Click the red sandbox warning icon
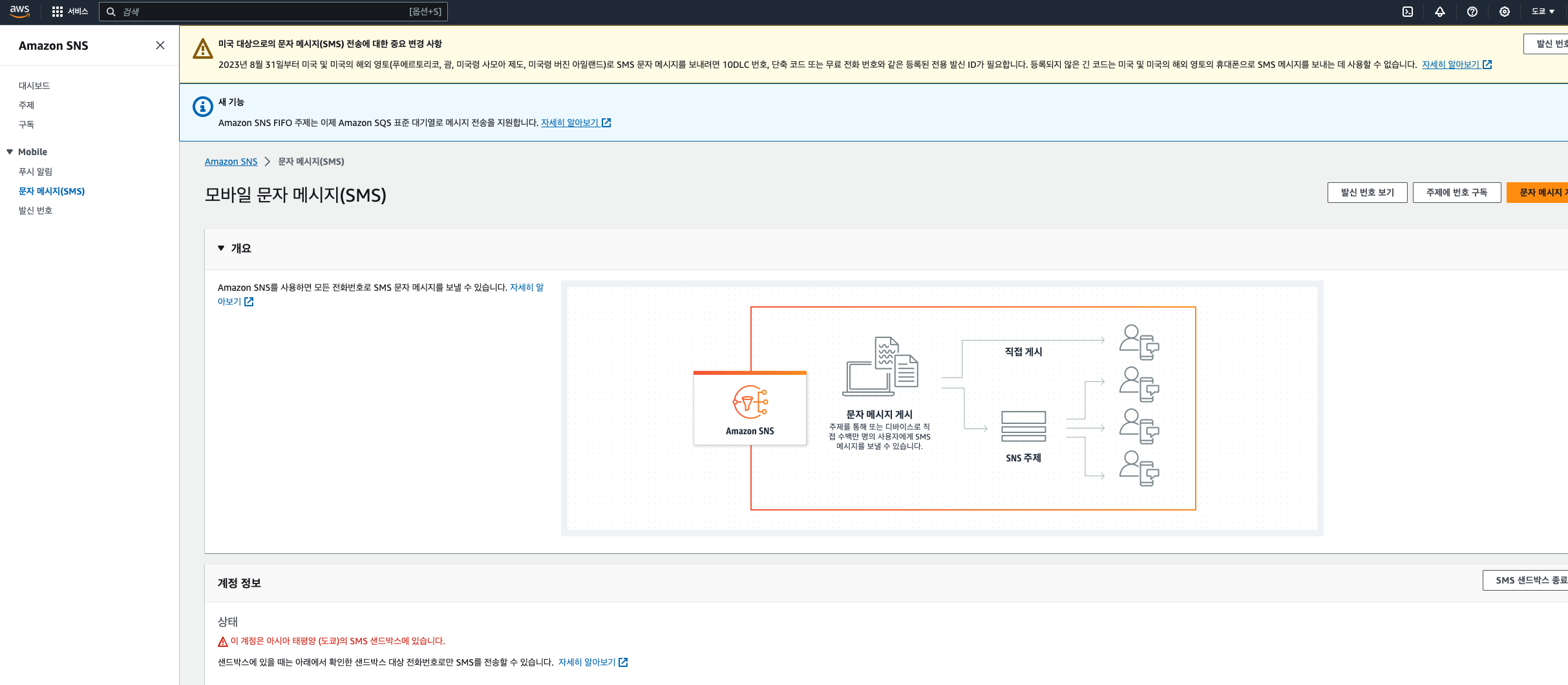This screenshot has height=685, width=1568. pos(223,642)
